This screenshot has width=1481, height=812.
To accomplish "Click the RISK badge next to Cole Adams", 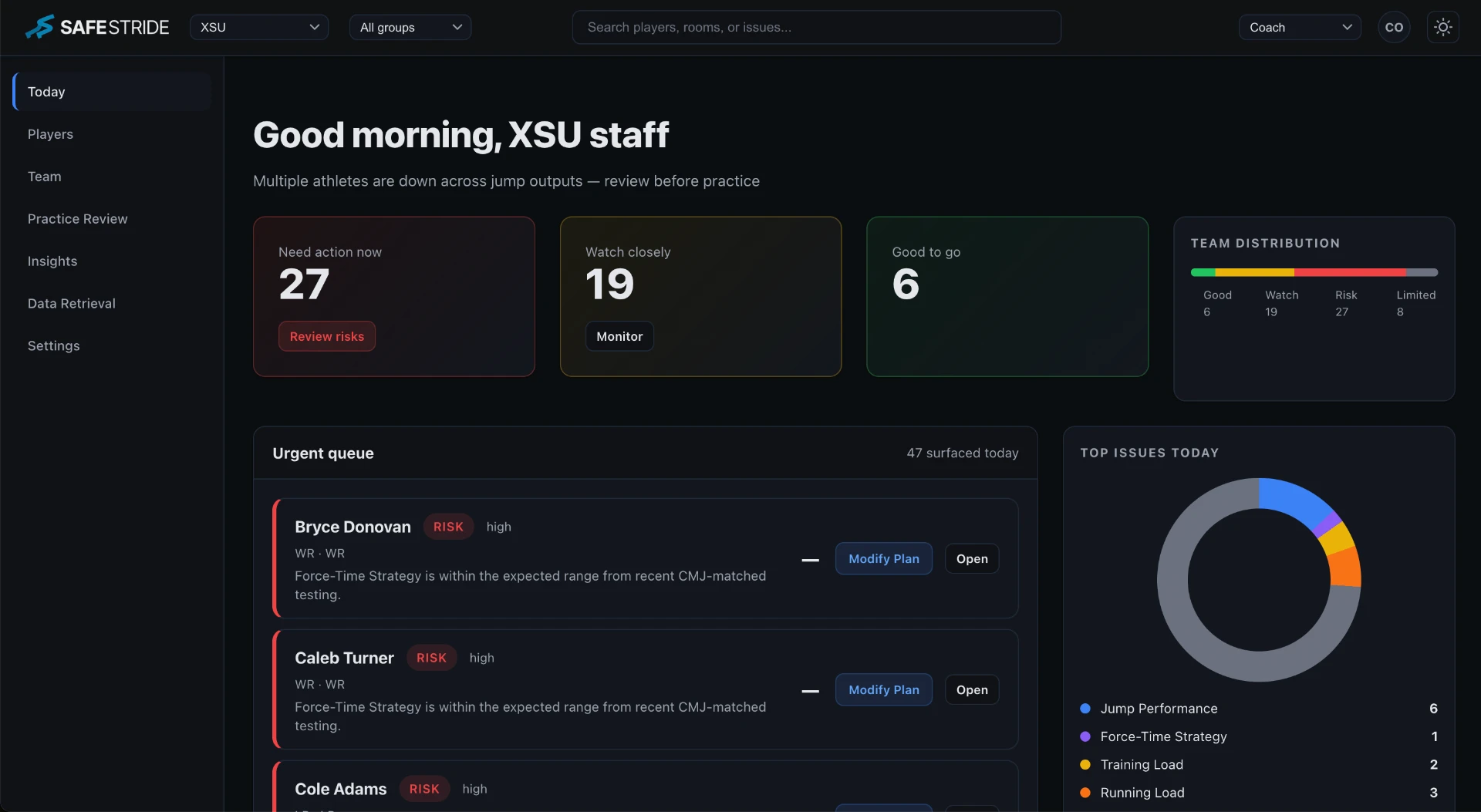I will pyautogui.click(x=424, y=789).
